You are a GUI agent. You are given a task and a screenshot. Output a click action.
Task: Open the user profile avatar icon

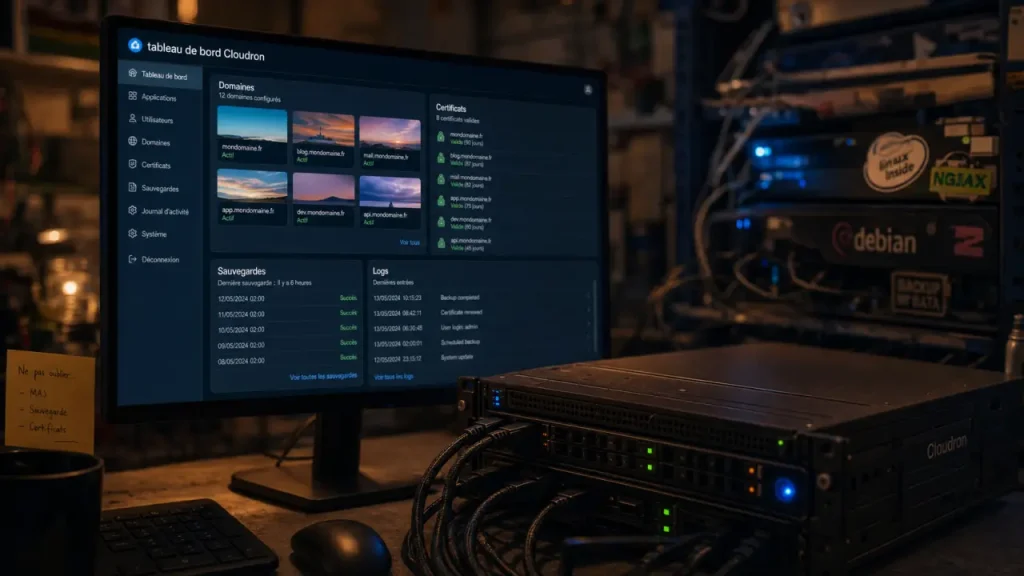pyautogui.click(x=588, y=89)
